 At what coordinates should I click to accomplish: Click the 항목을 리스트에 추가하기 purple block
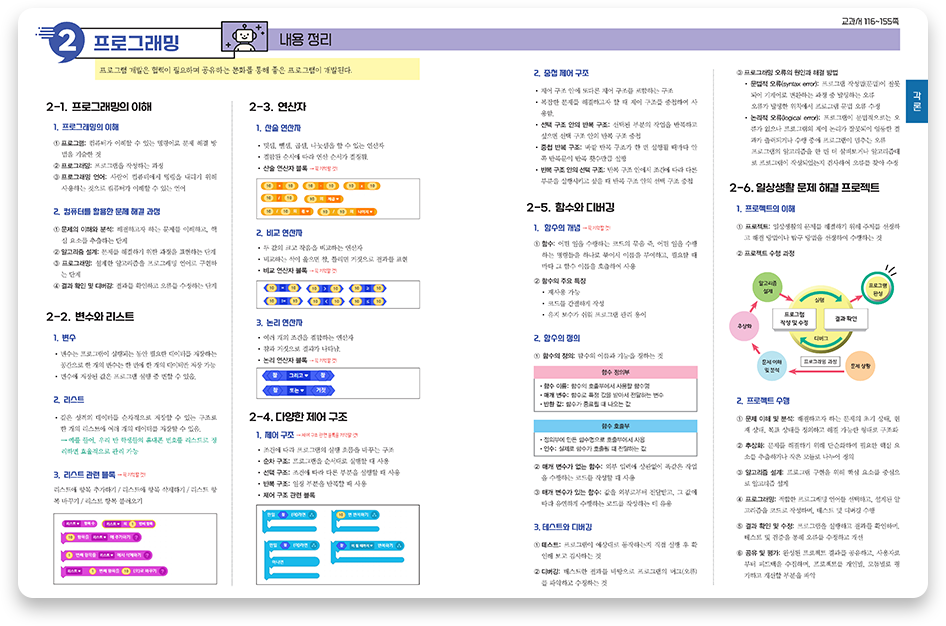coord(103,537)
